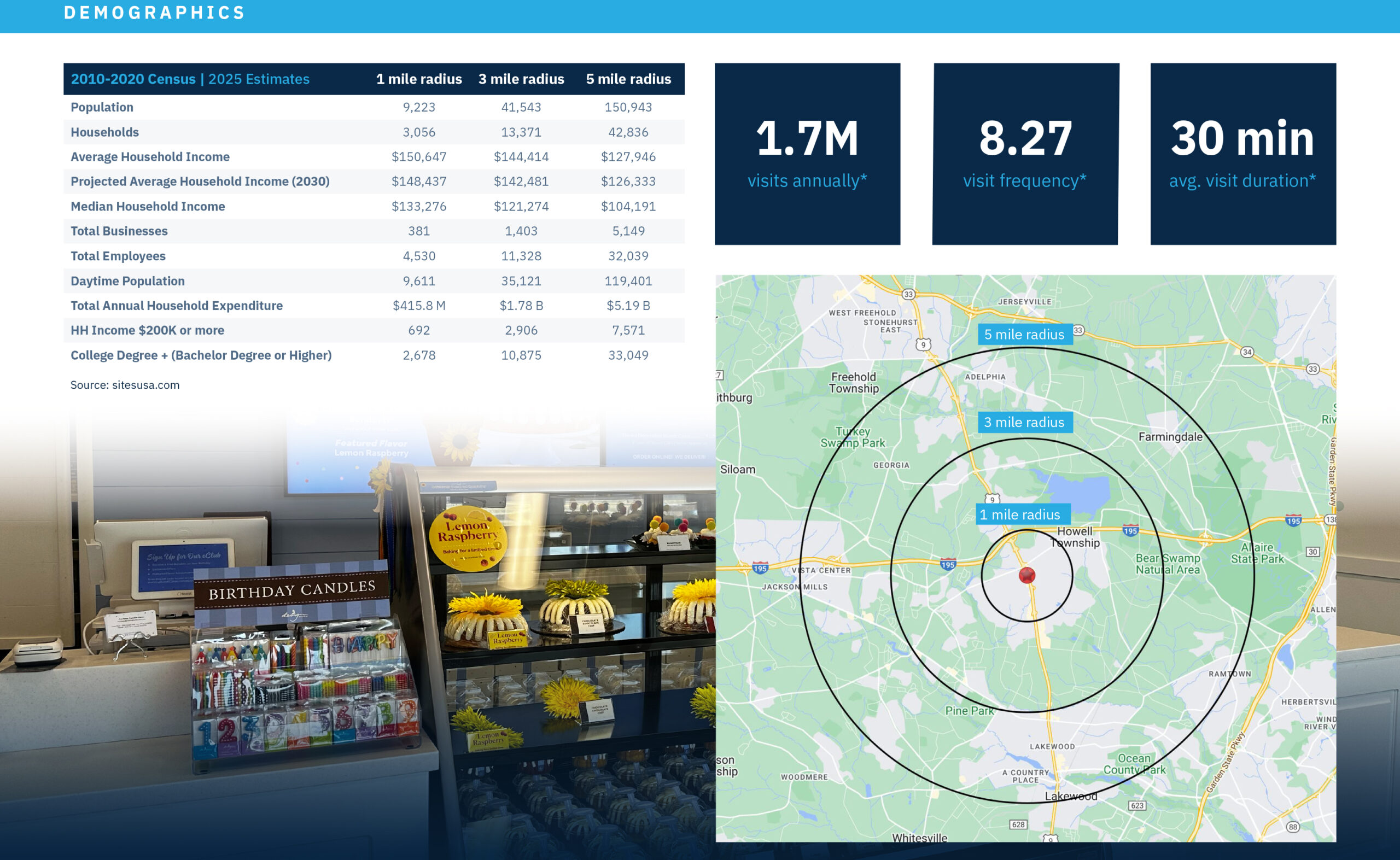Screen dimensions: 1400x860
Task: Click the Howell Township map label
Action: pos(1075,537)
